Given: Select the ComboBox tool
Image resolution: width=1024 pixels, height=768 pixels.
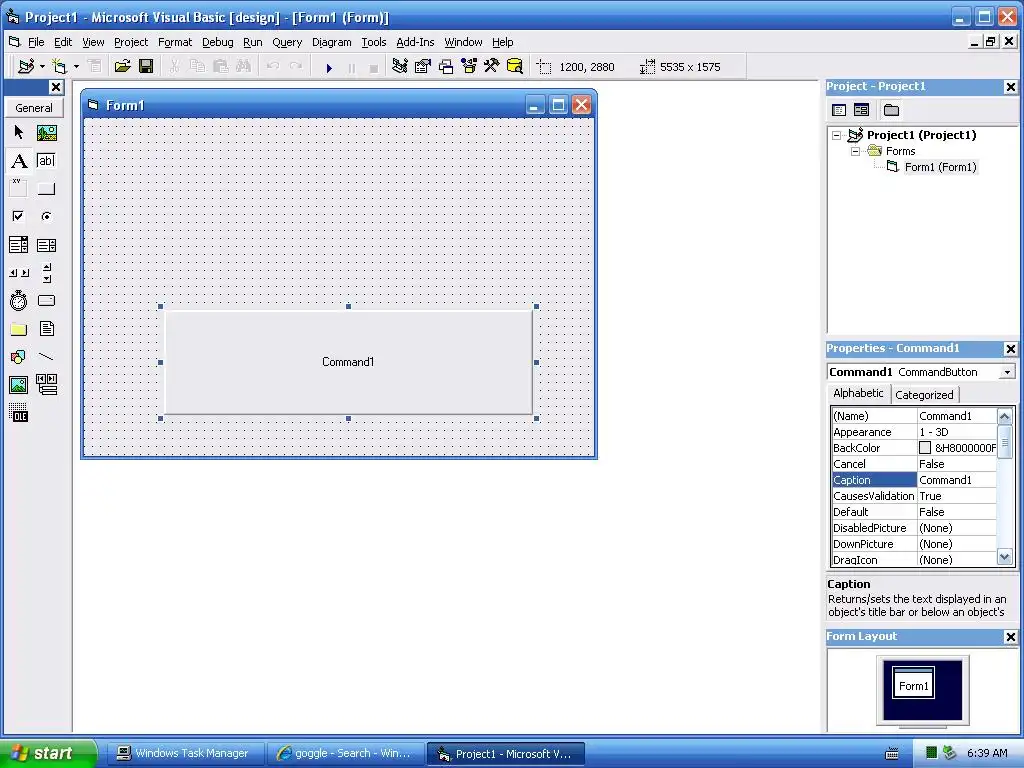Looking at the screenshot, I should click(19, 245).
